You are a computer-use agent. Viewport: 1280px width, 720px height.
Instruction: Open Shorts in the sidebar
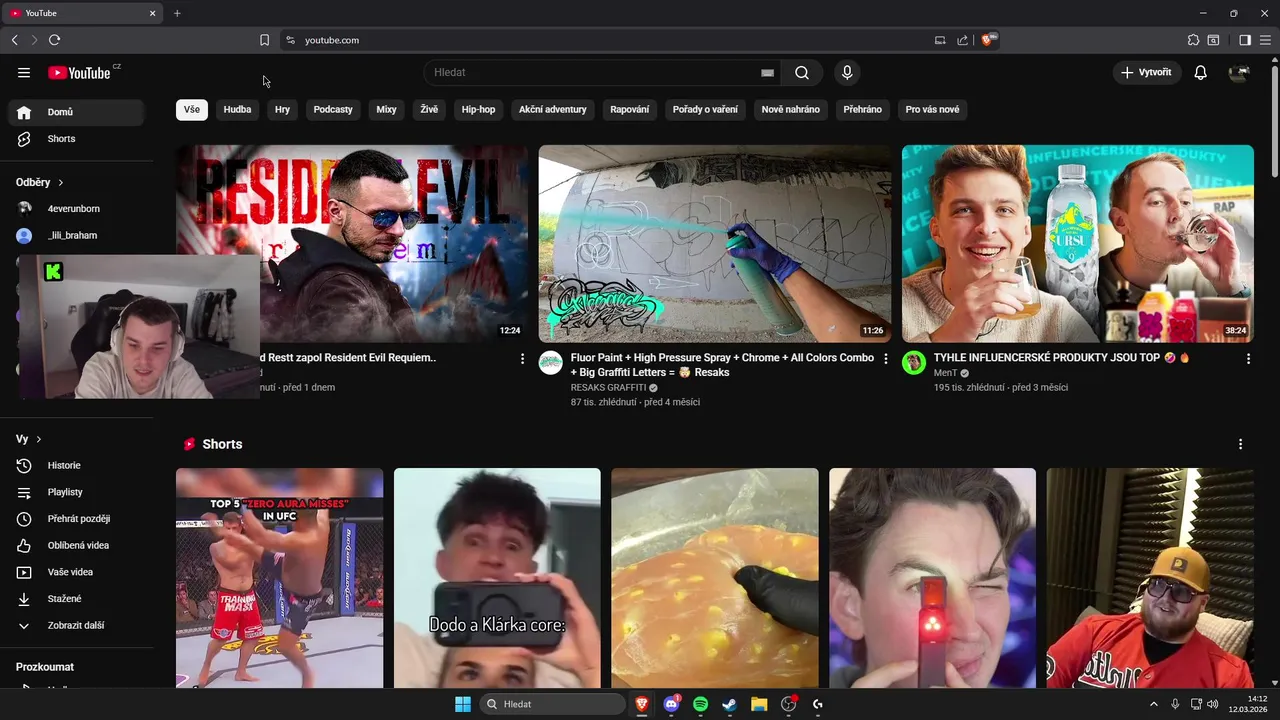click(76, 139)
